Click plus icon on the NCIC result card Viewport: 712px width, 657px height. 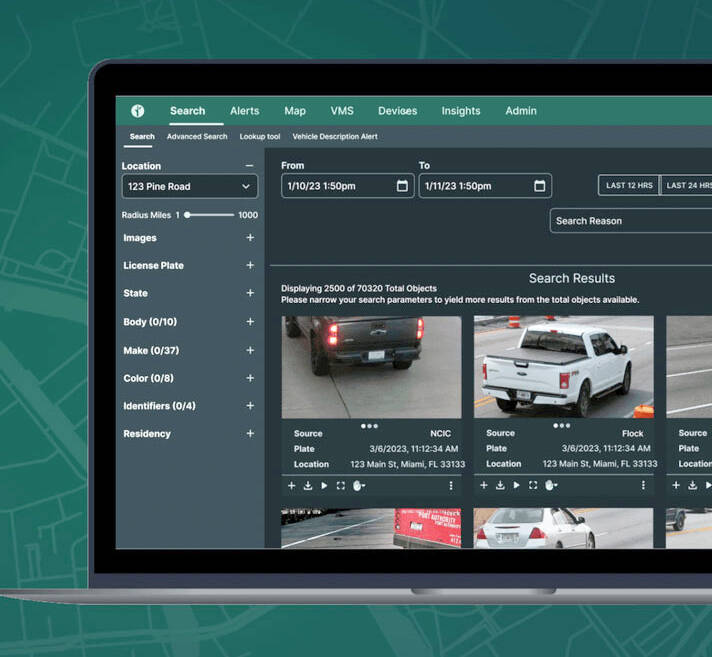292,485
